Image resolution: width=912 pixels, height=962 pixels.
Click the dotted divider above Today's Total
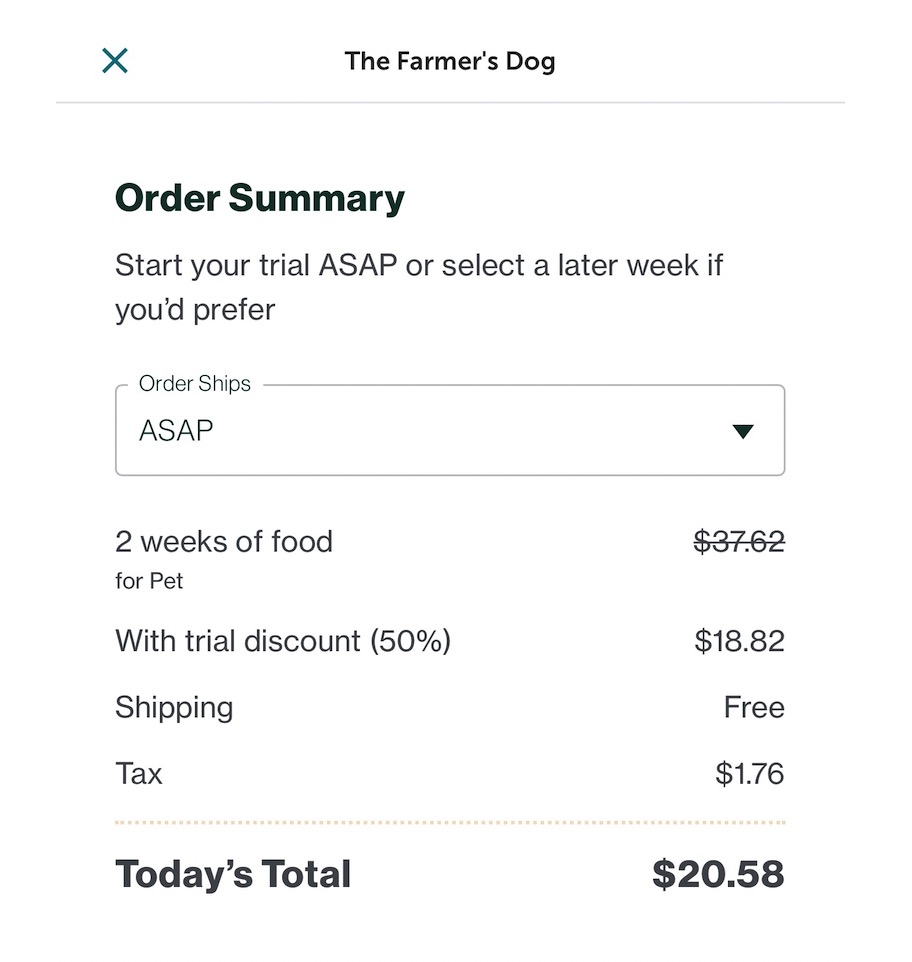(x=450, y=823)
